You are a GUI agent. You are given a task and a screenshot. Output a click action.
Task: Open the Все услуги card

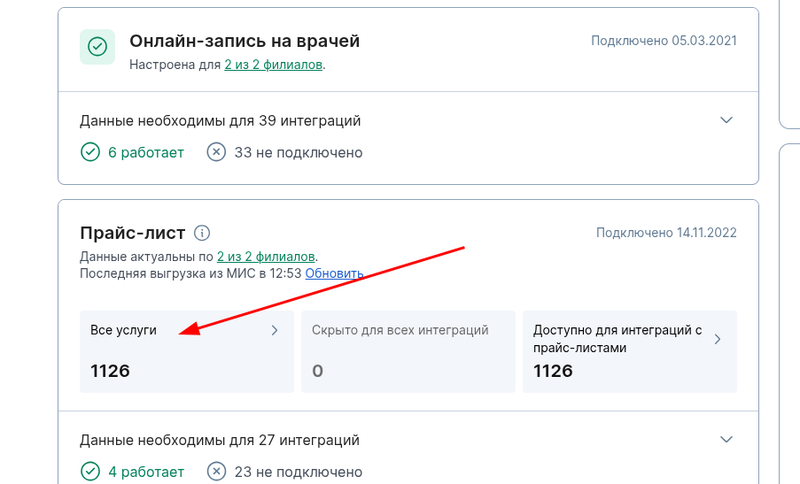tap(187, 351)
